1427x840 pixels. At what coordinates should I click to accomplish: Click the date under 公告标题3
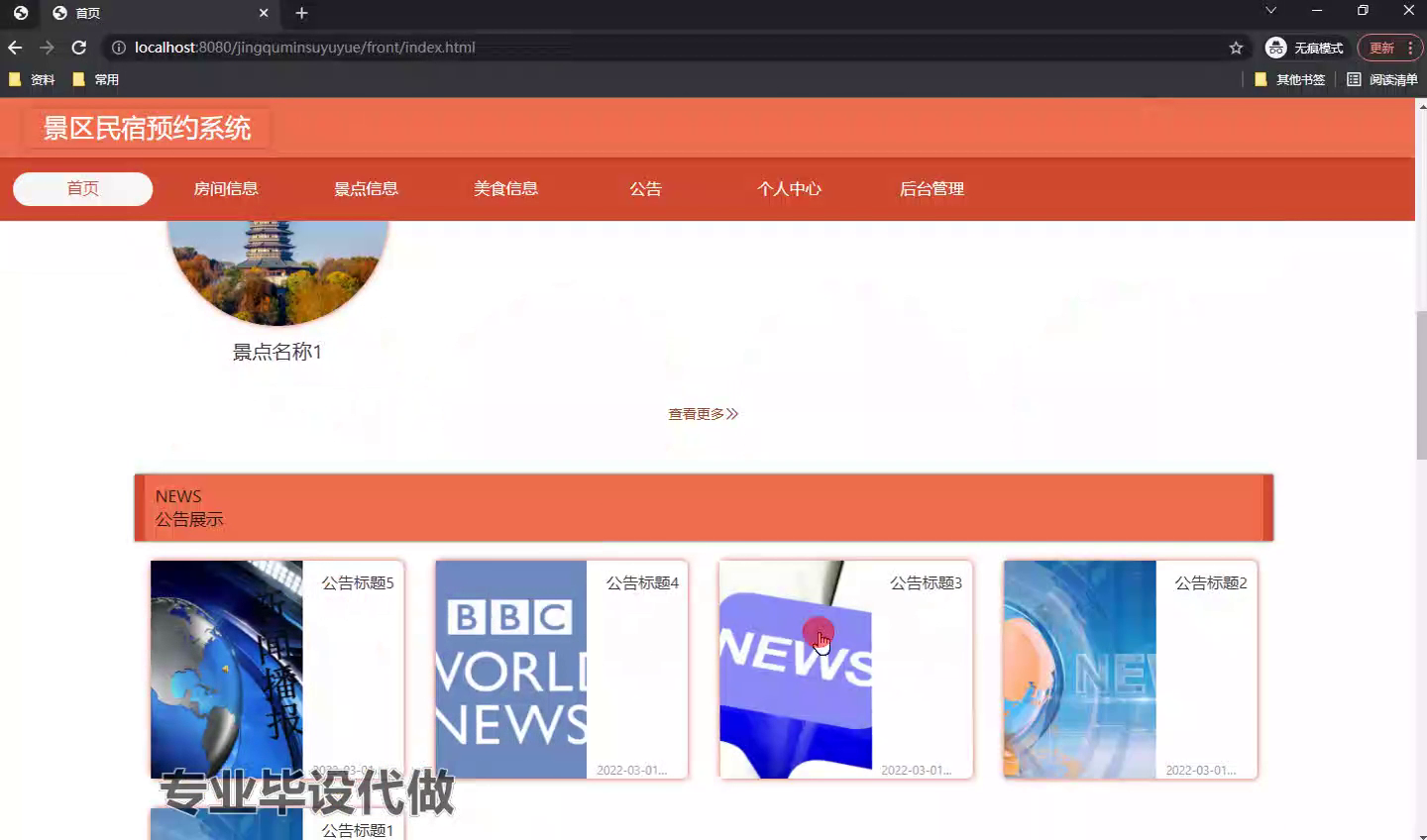917,771
